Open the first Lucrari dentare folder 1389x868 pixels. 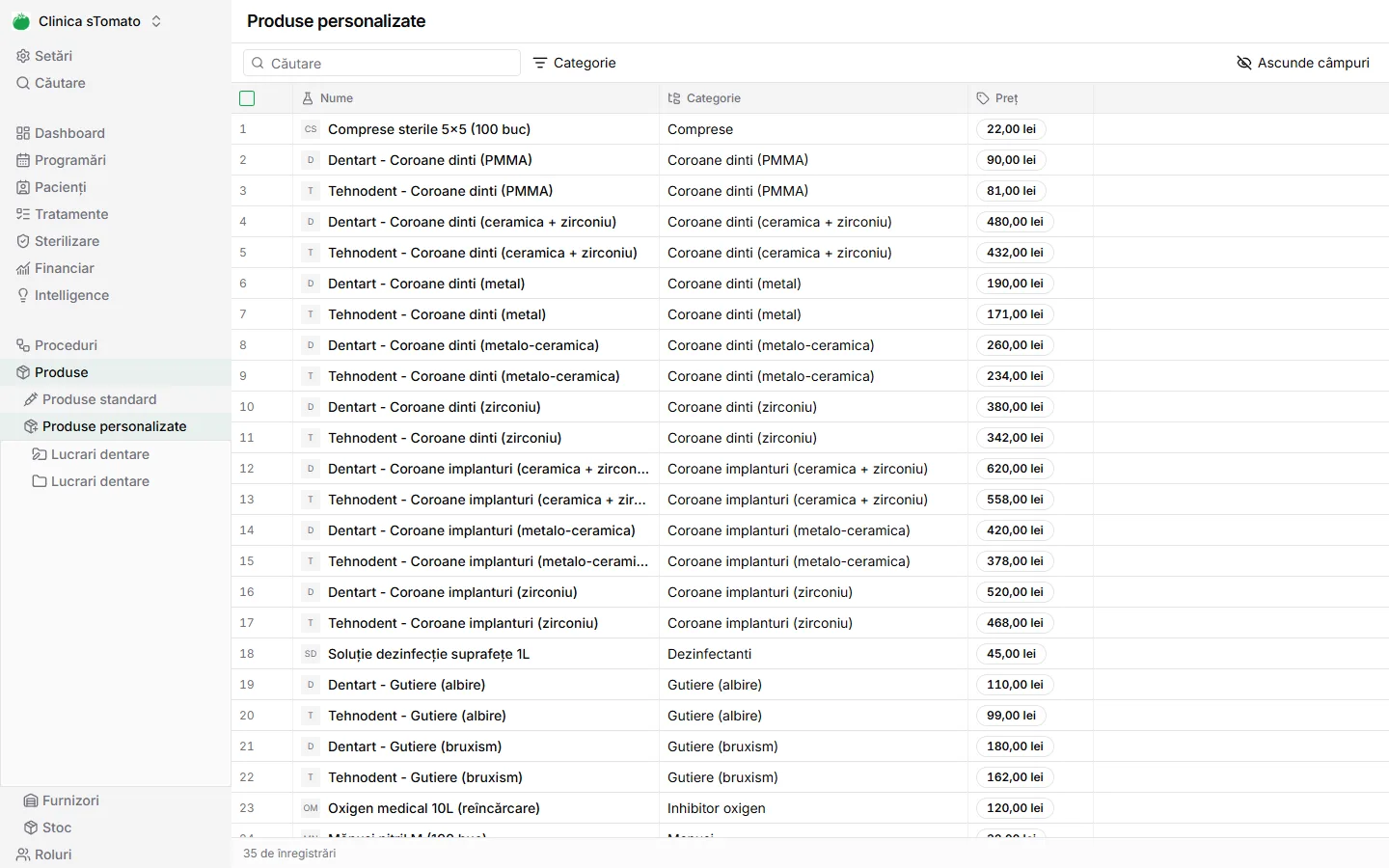coord(100,454)
